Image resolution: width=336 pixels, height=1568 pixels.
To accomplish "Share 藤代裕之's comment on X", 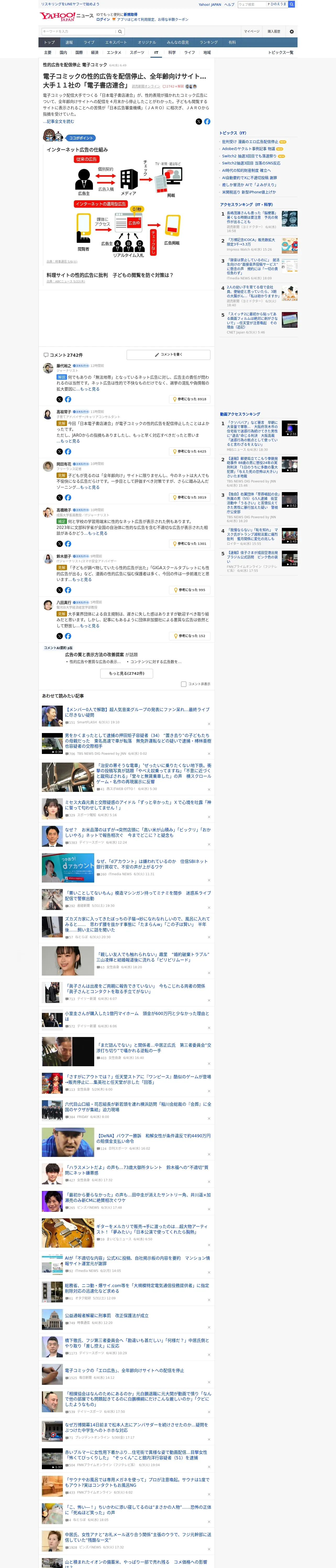I will point(60,399).
